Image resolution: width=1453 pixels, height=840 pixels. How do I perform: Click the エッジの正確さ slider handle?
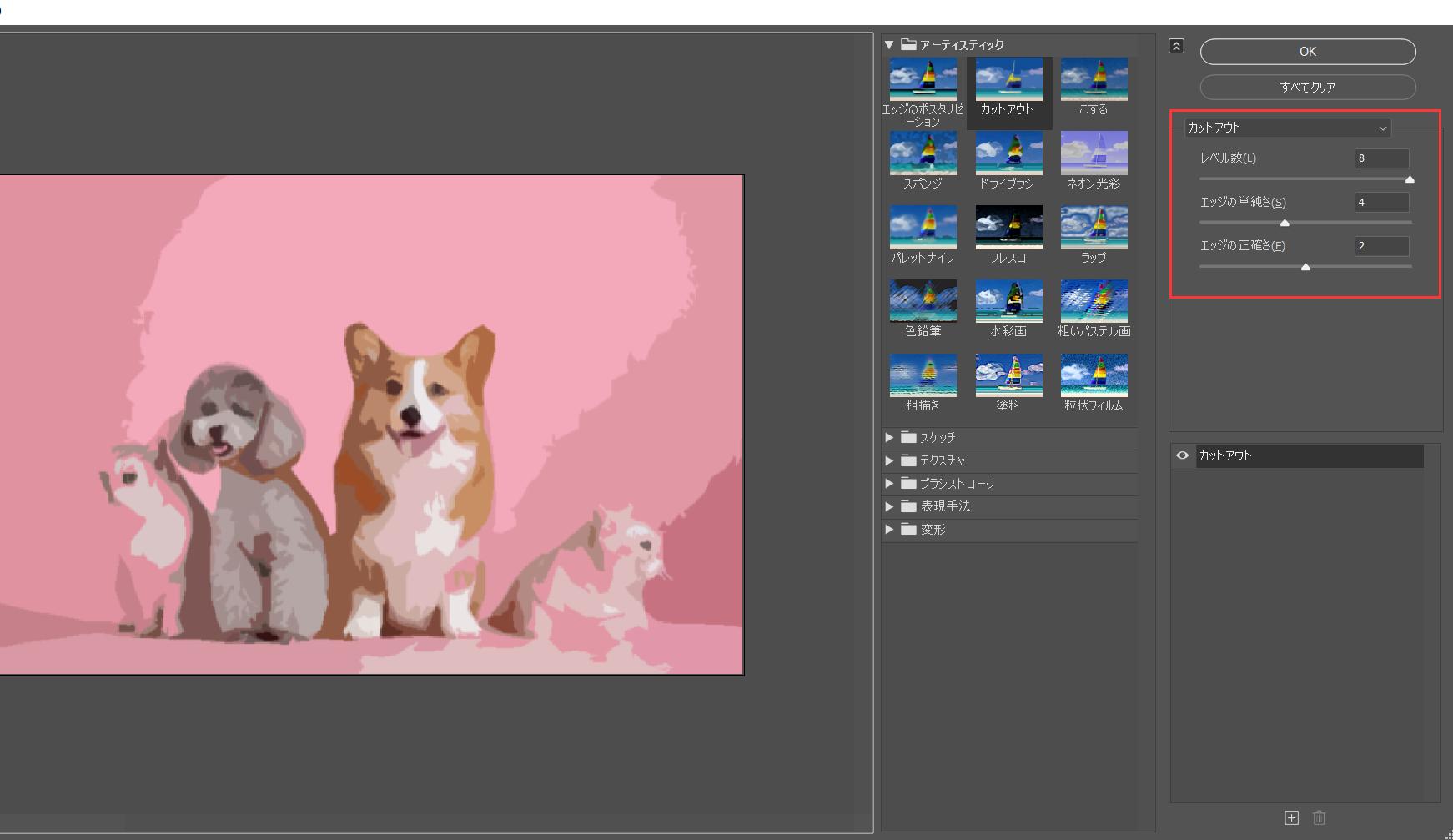pos(1305,267)
